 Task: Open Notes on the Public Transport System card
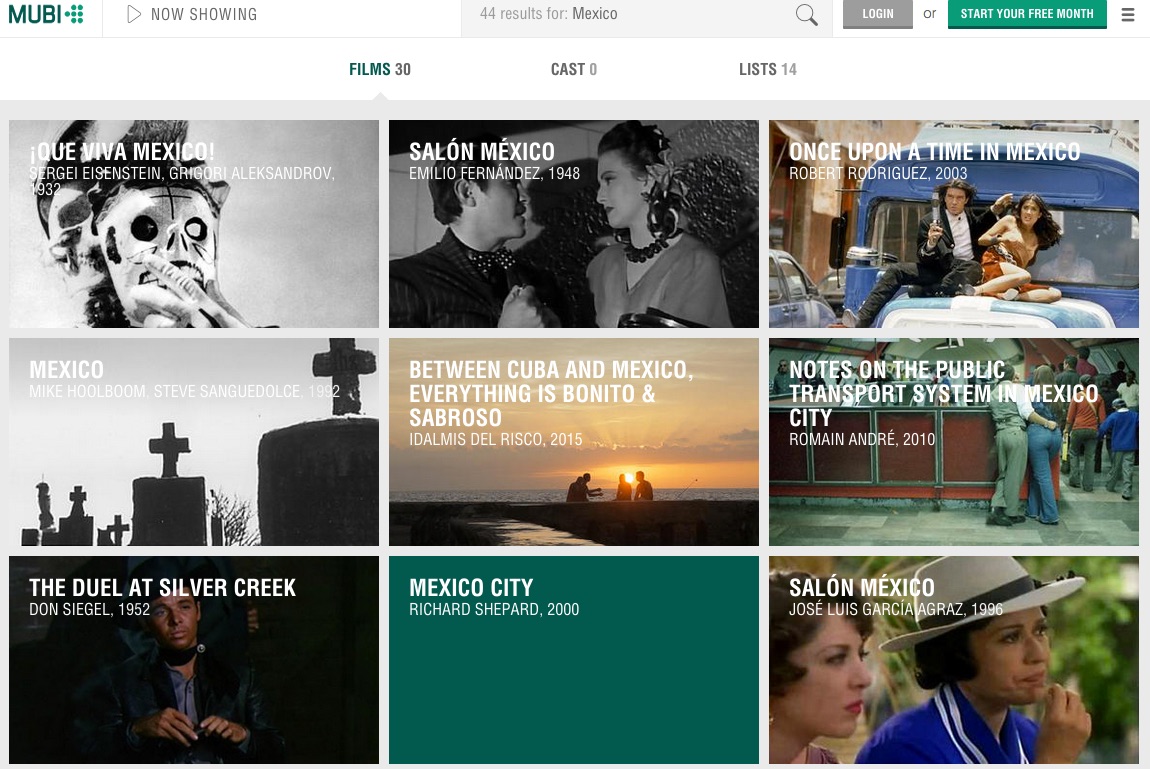pyautogui.click(x=953, y=441)
